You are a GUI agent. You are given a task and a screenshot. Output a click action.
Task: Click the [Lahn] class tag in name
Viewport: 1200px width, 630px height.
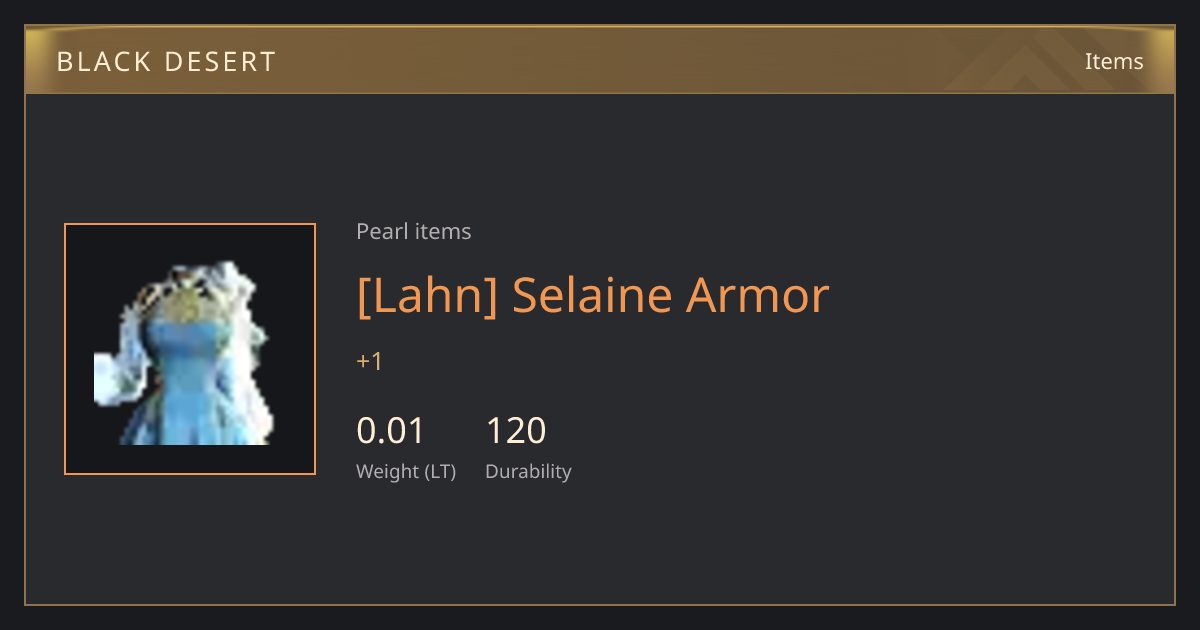click(x=427, y=295)
